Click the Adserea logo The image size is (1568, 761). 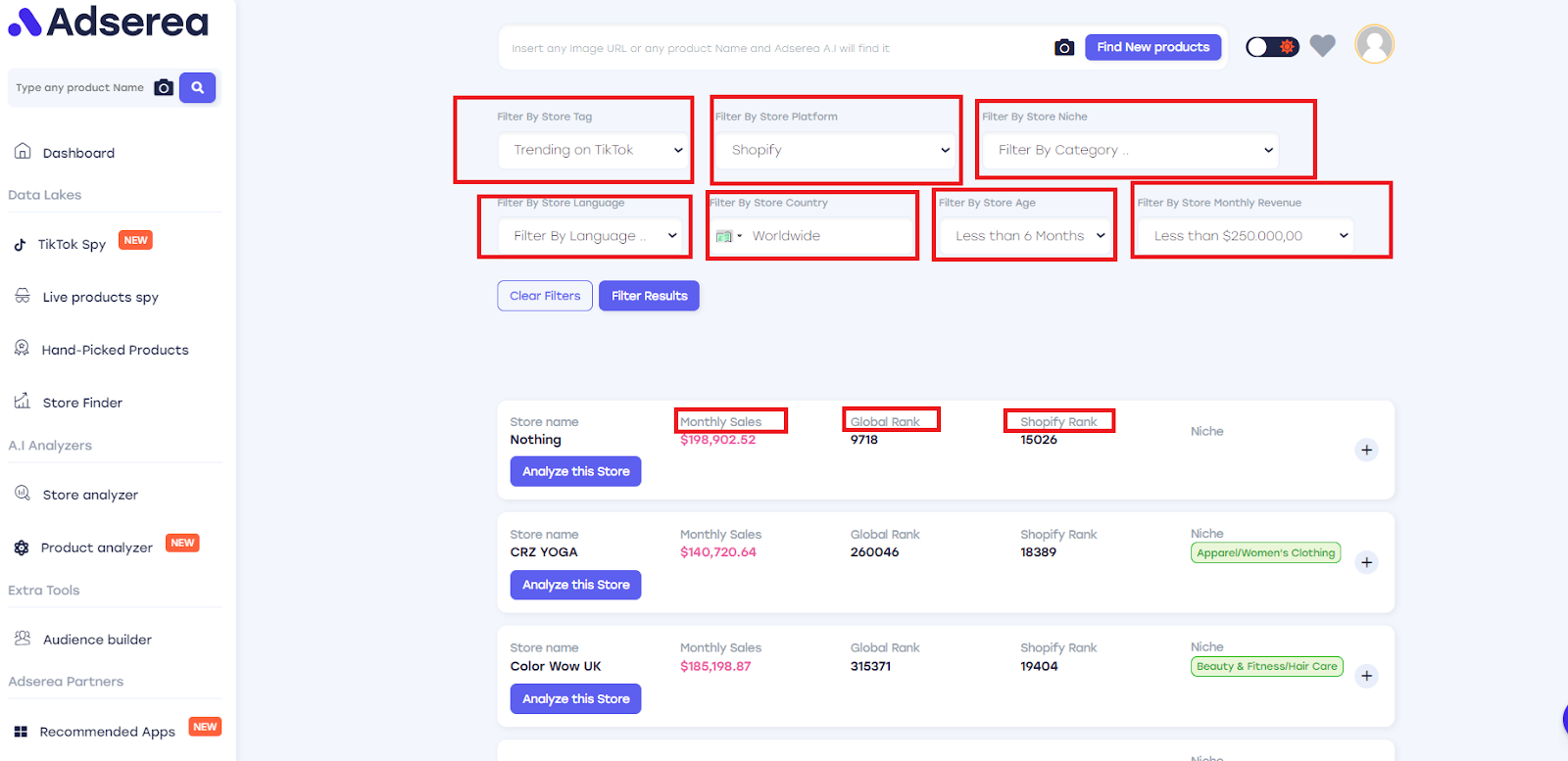[x=109, y=22]
